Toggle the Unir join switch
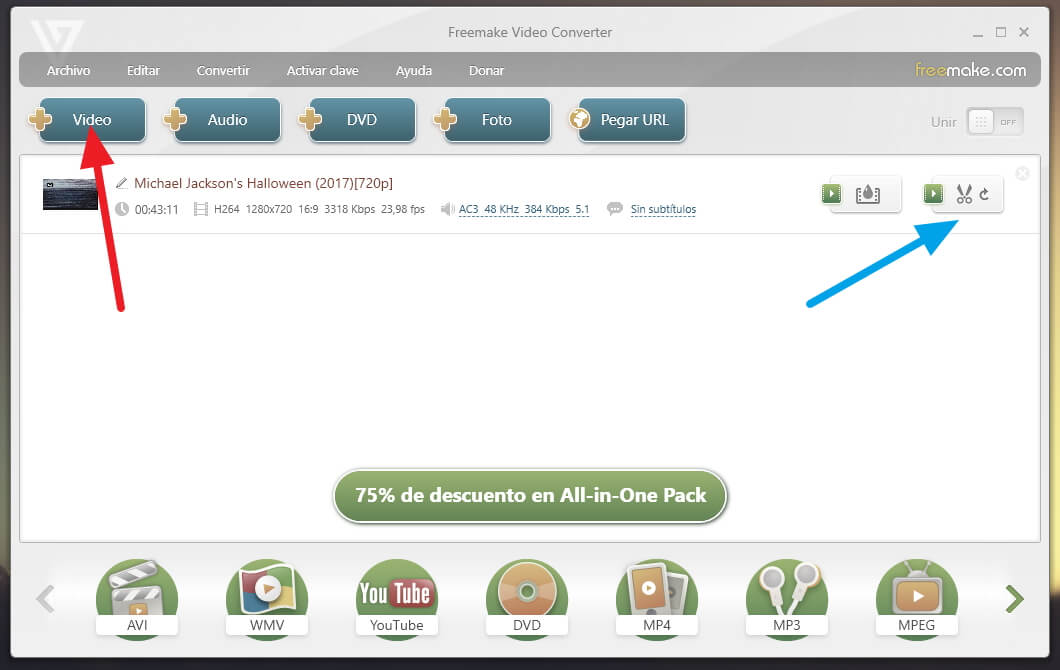The height and width of the screenshot is (670, 1060). (994, 122)
